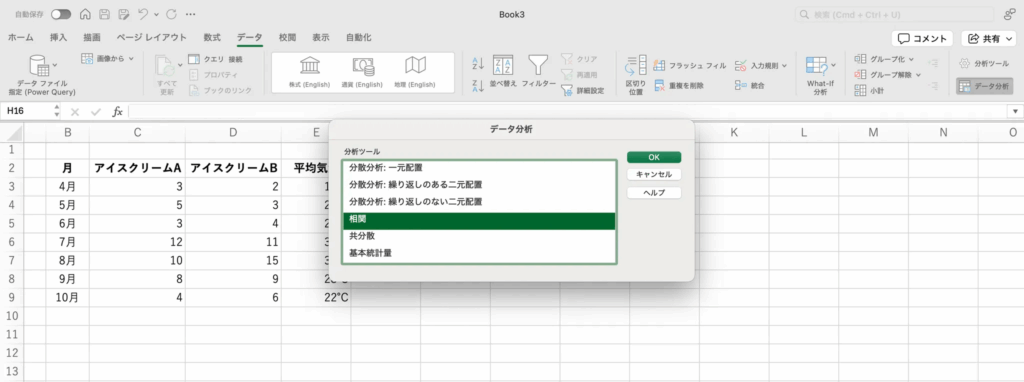Select 共分散 in analysis tools list
The image size is (1024, 382).
tap(480, 236)
